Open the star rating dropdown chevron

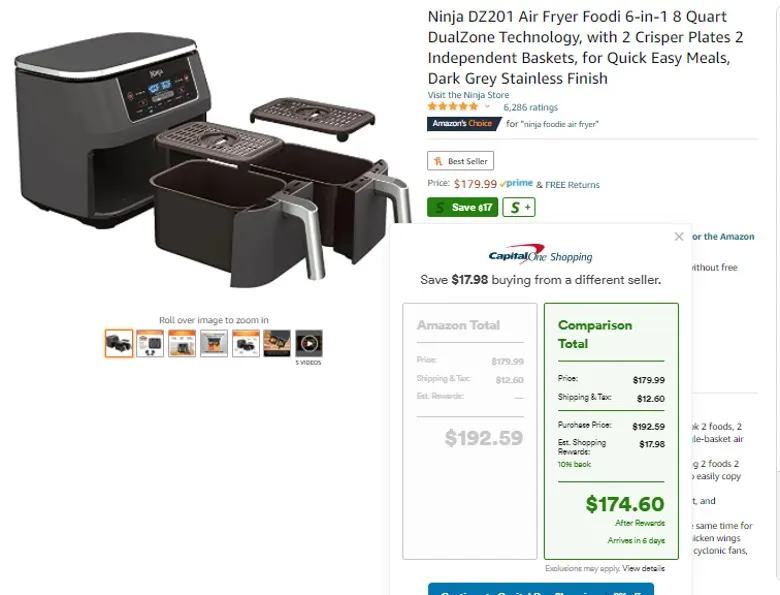click(x=488, y=106)
